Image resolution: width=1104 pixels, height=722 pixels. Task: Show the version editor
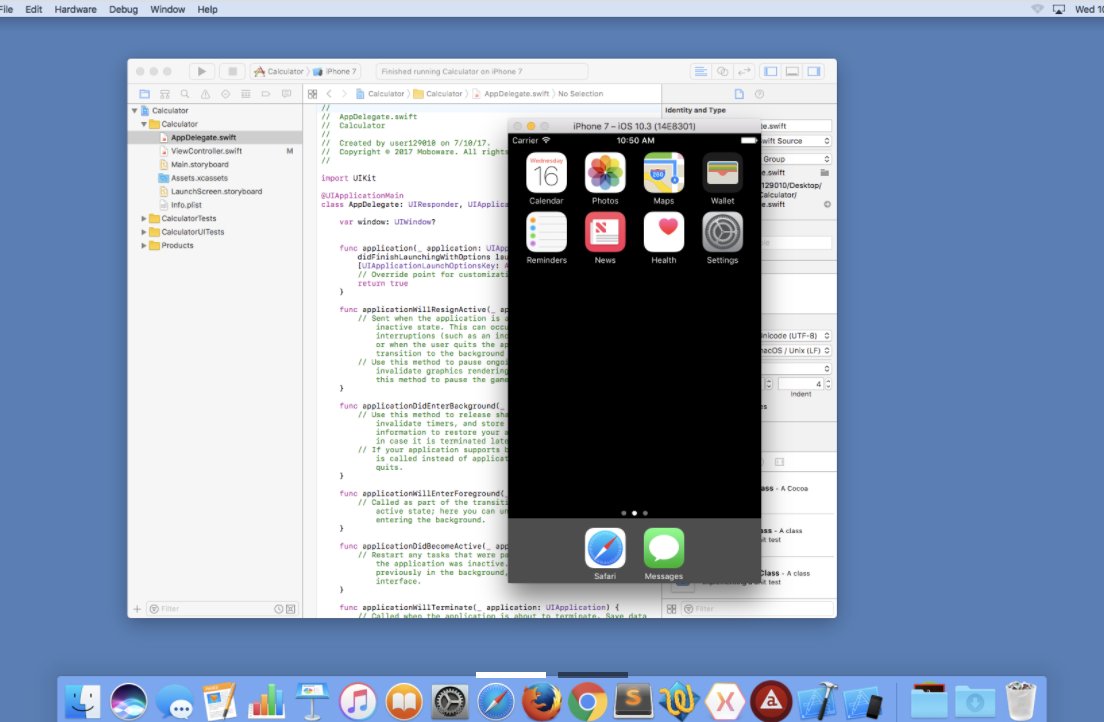744,71
